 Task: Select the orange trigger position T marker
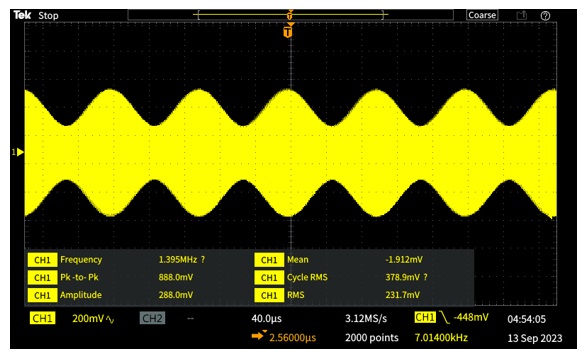288,31
